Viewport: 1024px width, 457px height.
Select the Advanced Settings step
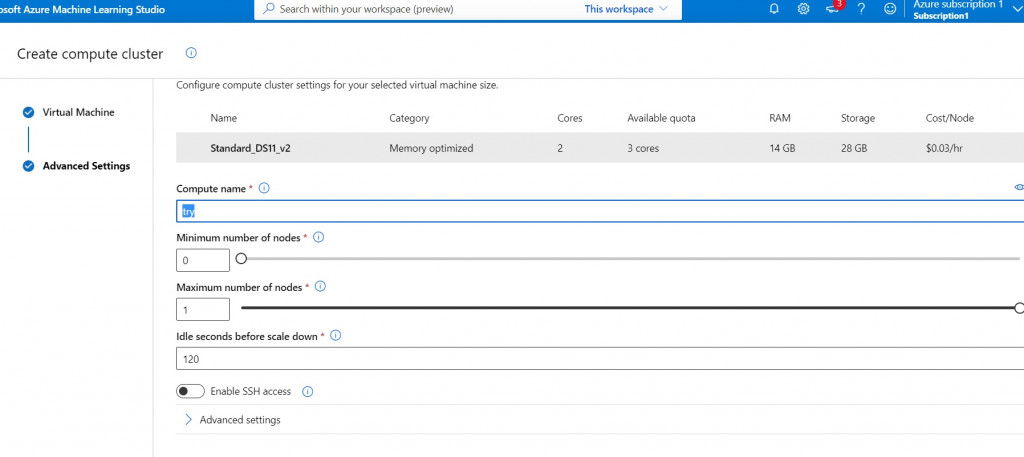click(86, 166)
